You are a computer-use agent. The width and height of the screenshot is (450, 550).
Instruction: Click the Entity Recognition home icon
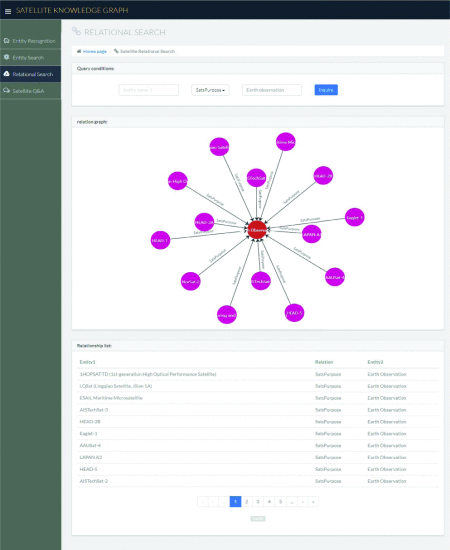pos(6,41)
